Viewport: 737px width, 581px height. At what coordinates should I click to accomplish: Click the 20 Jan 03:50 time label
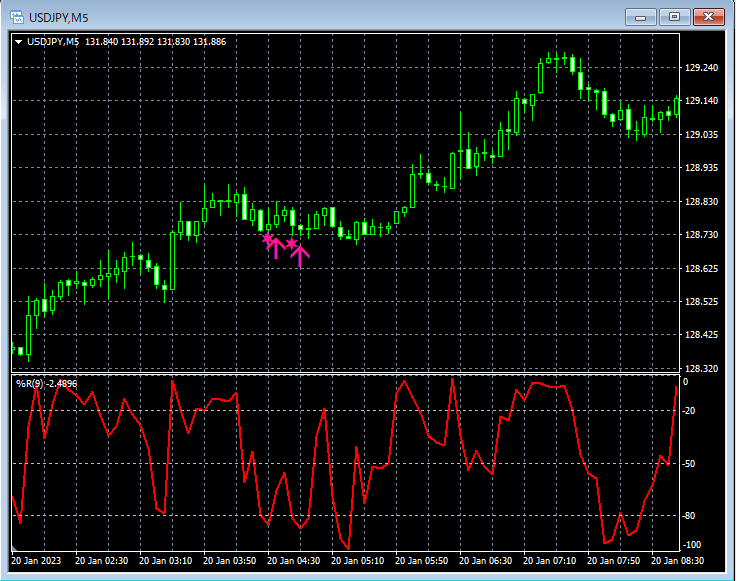(229, 561)
